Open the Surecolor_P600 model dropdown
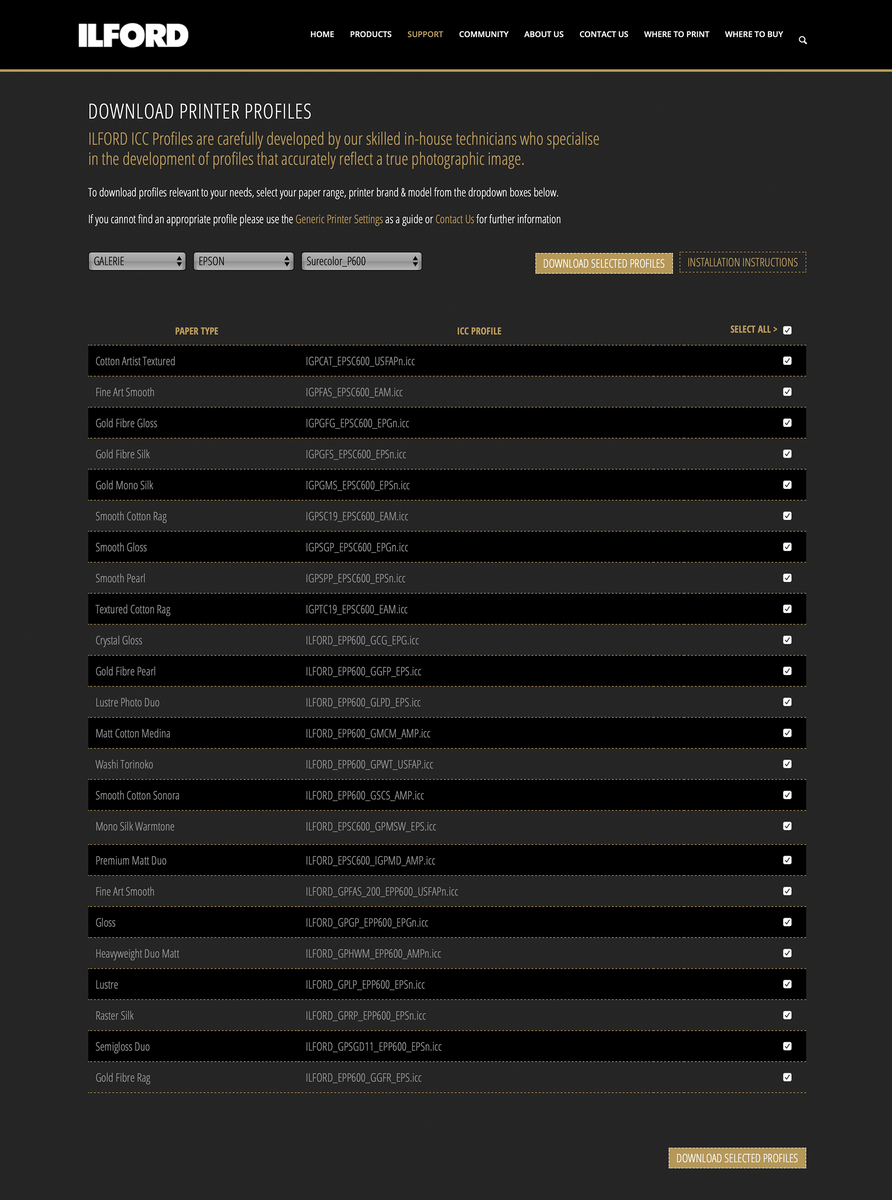Image resolution: width=892 pixels, height=1200 pixels. pos(362,261)
